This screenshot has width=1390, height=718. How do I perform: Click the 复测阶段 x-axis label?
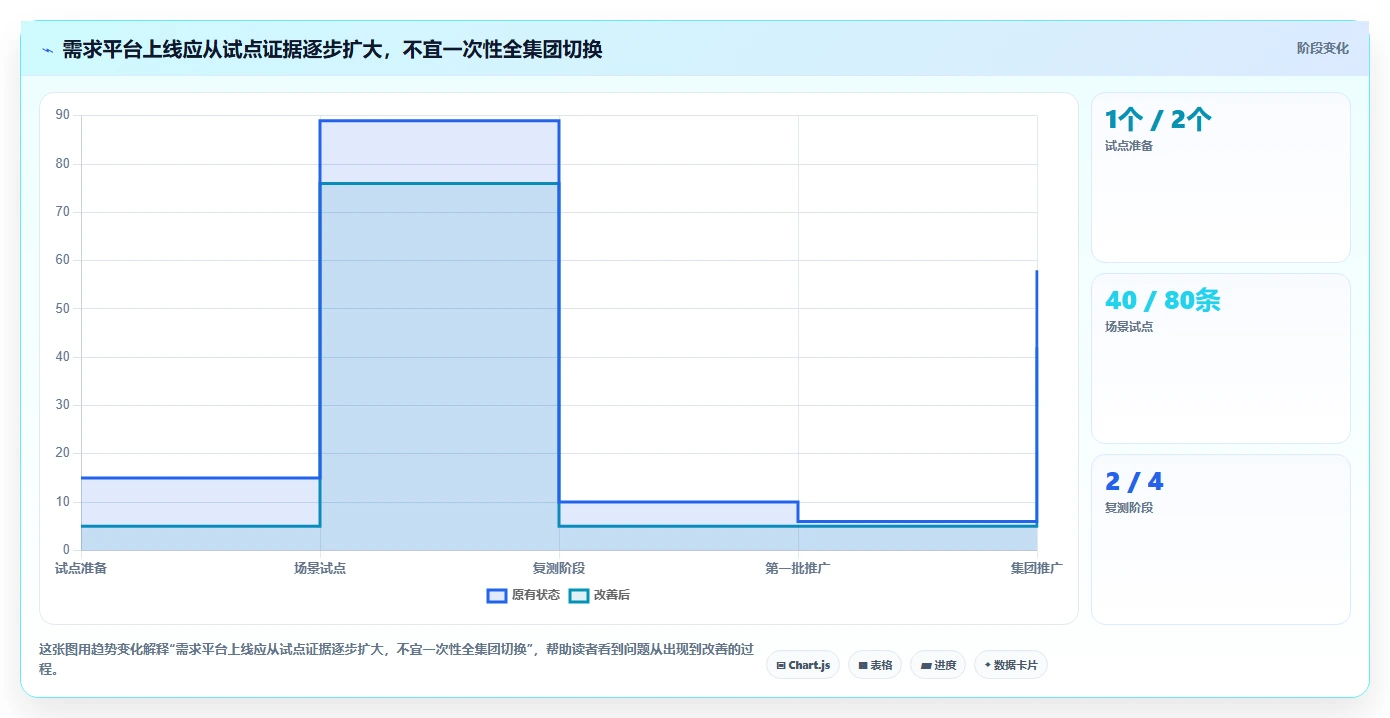pos(559,568)
